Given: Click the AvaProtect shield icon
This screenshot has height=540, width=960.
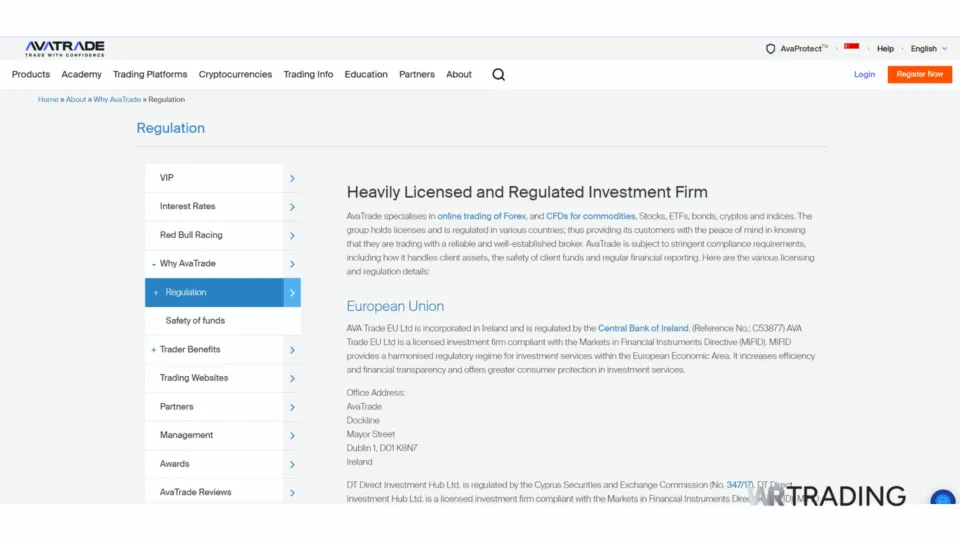Looking at the screenshot, I should coord(770,48).
